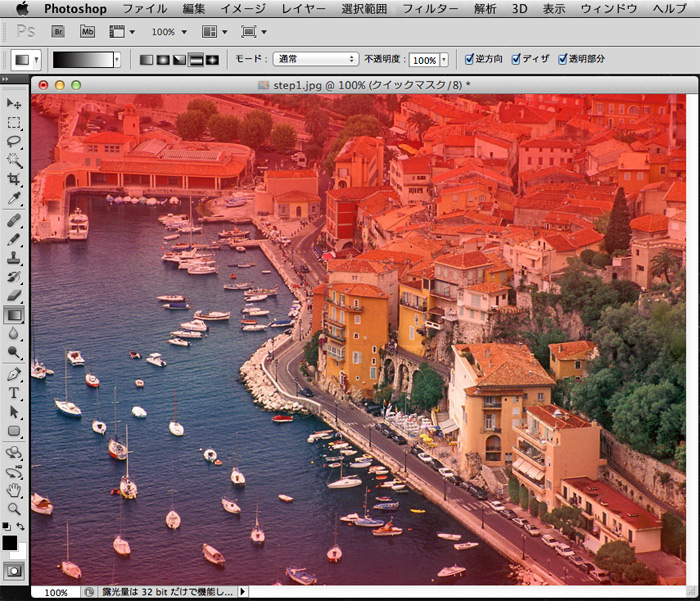Image resolution: width=700 pixels, height=601 pixels.
Task: Open the gradient picker dropdown arrow
Action: tap(117, 60)
